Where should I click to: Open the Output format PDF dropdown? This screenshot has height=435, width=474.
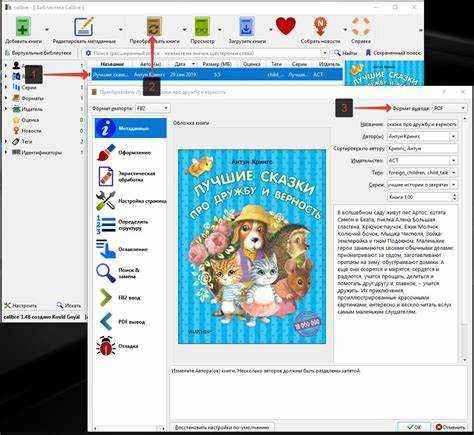coord(449,108)
